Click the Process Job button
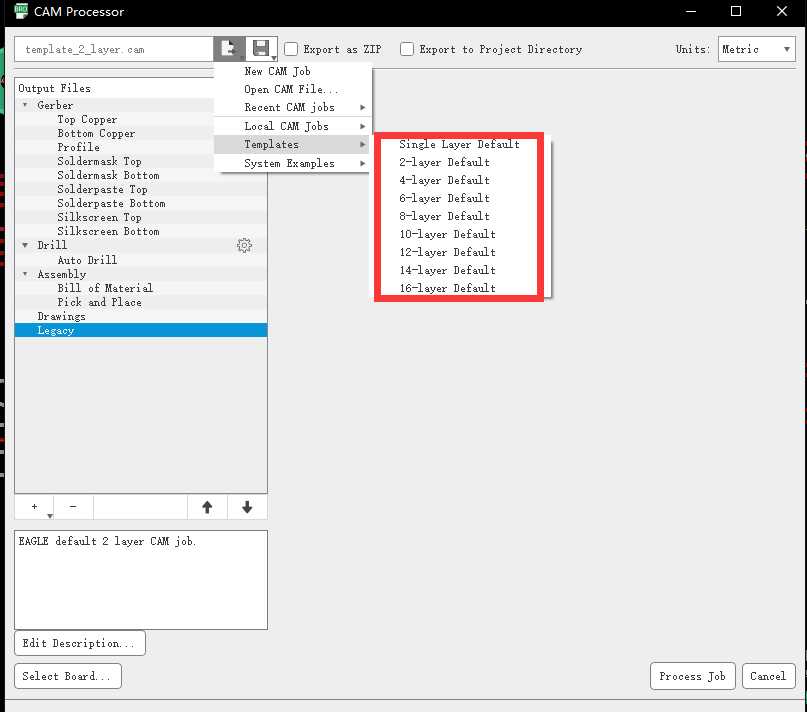Screen dimensions: 807x712 click(x=692, y=676)
